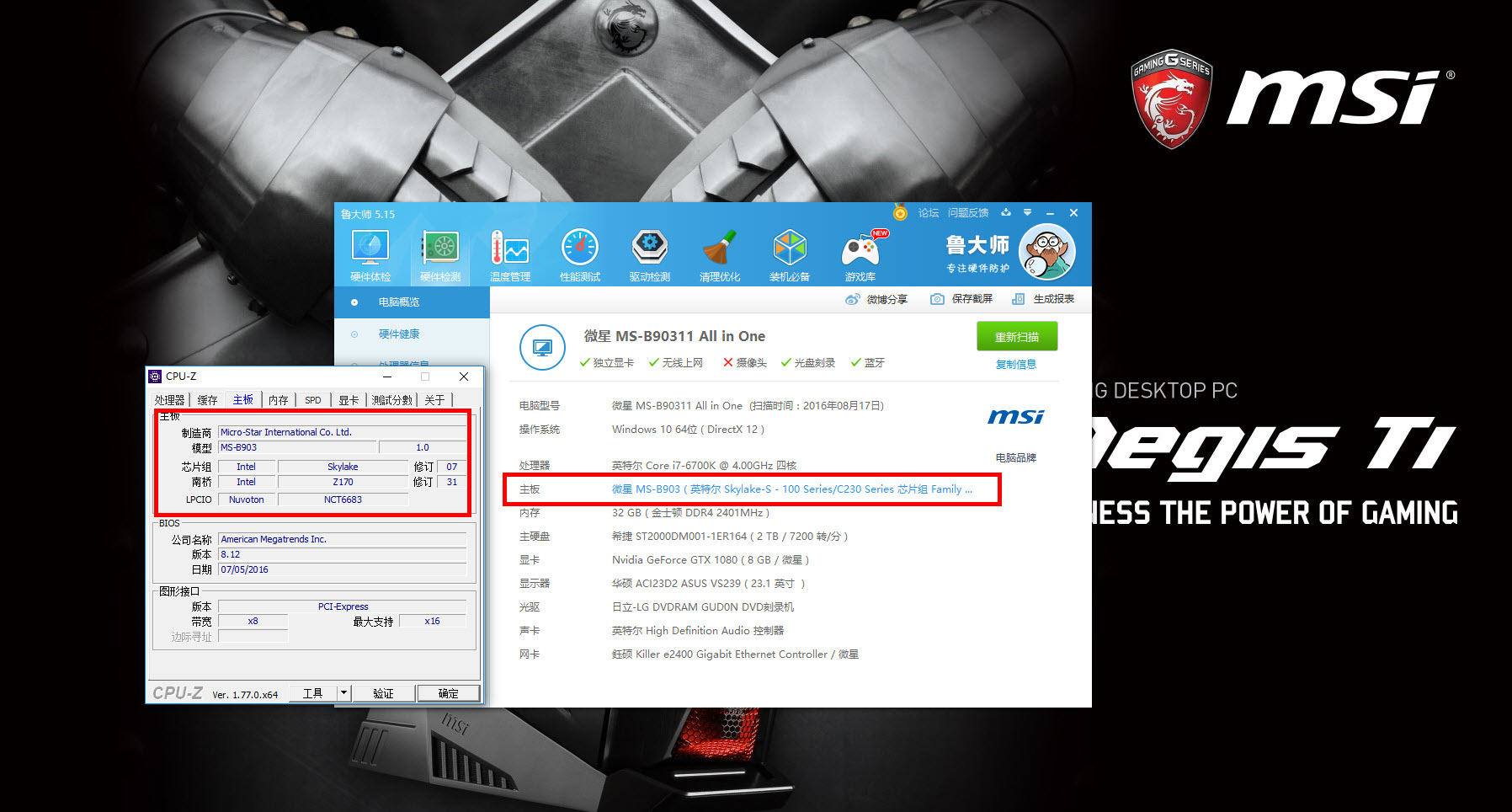This screenshot has width=1512, height=812.
Task: Select 硬件健康 in the sidebar
Action: click(412, 334)
